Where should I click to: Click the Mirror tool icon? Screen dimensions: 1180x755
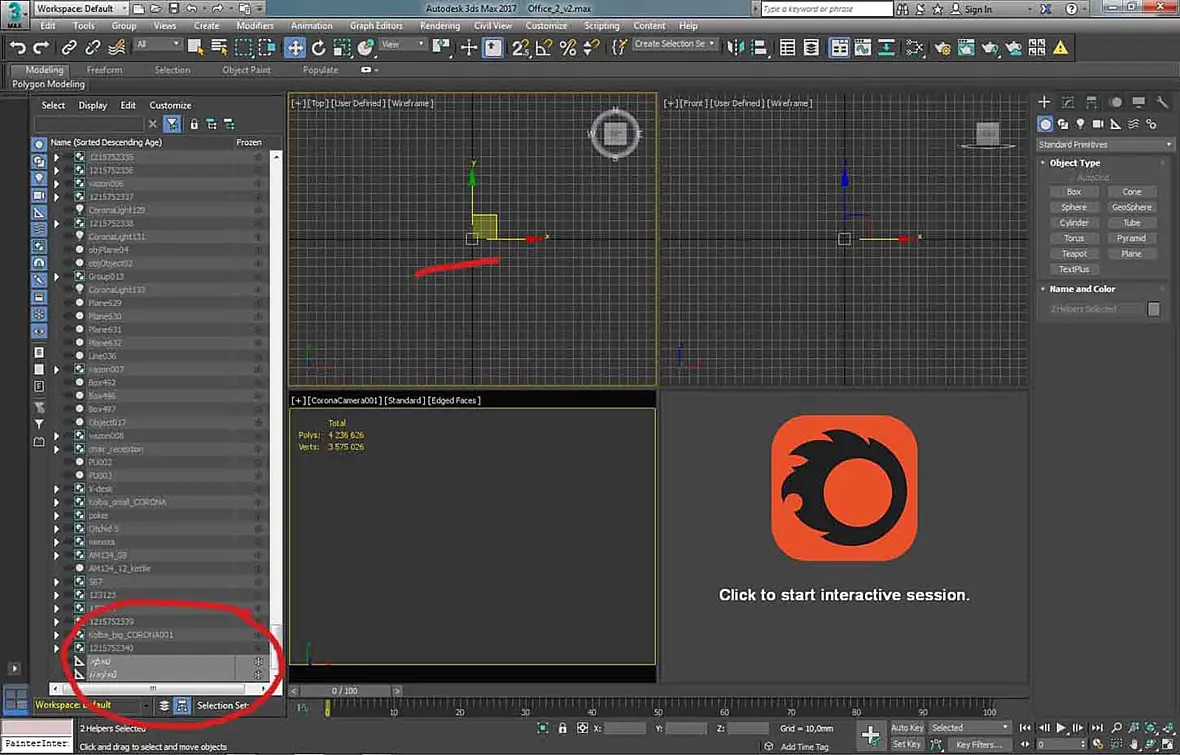(x=735, y=47)
